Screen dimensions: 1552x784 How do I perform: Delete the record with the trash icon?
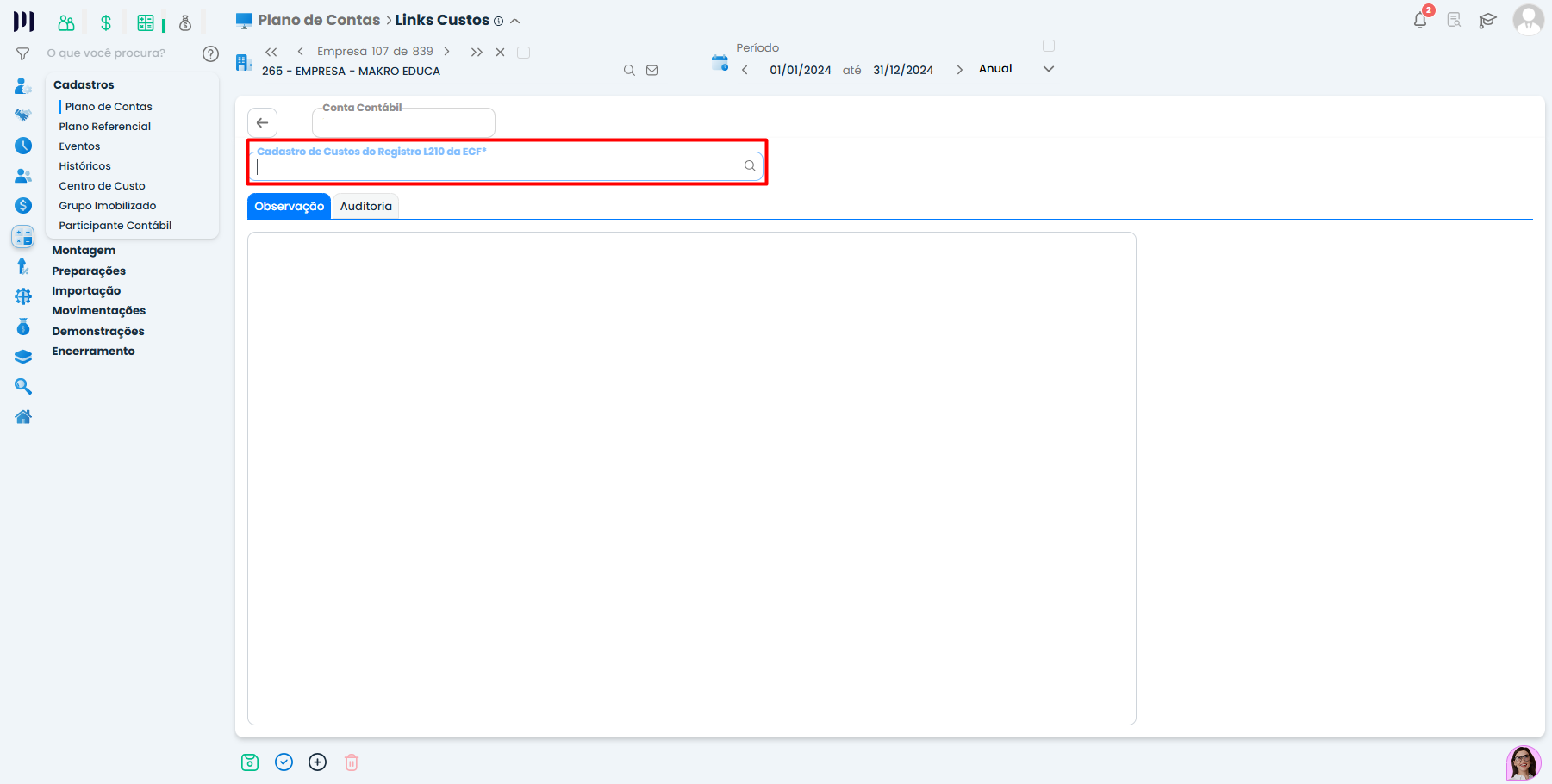(x=352, y=762)
